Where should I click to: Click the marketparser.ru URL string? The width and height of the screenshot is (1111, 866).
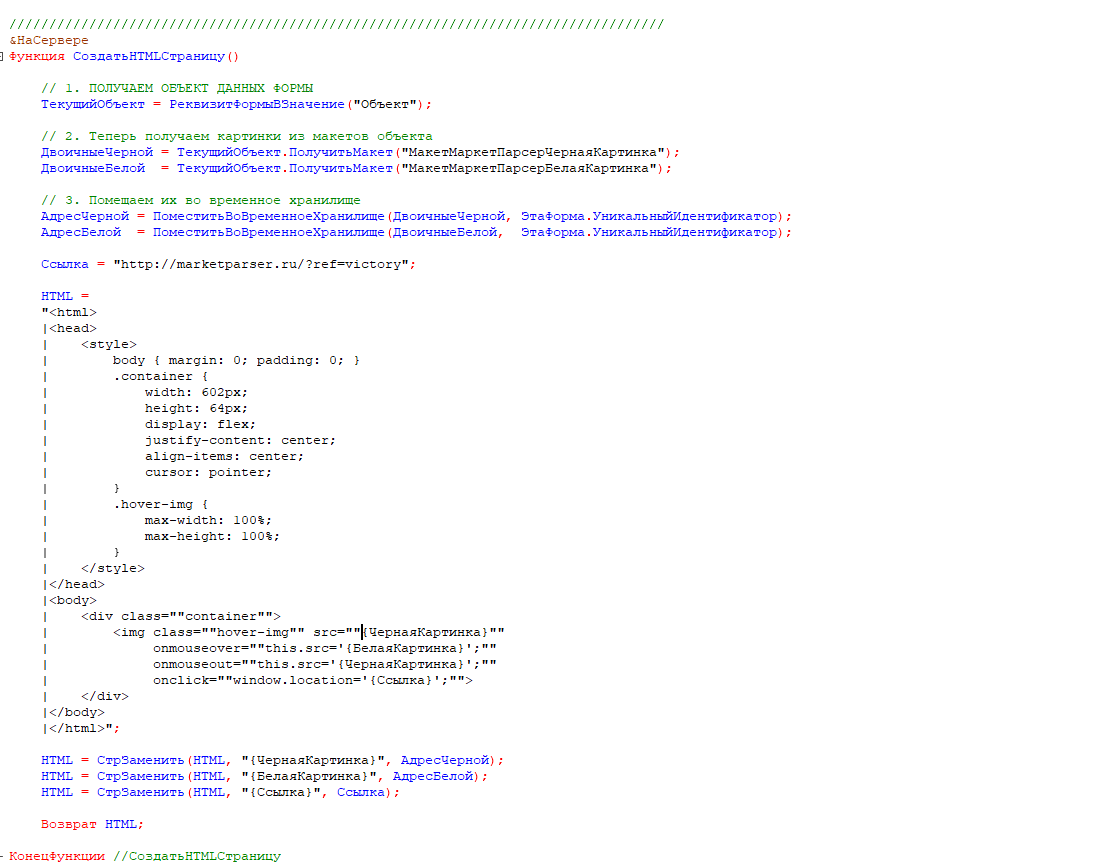(x=261, y=264)
